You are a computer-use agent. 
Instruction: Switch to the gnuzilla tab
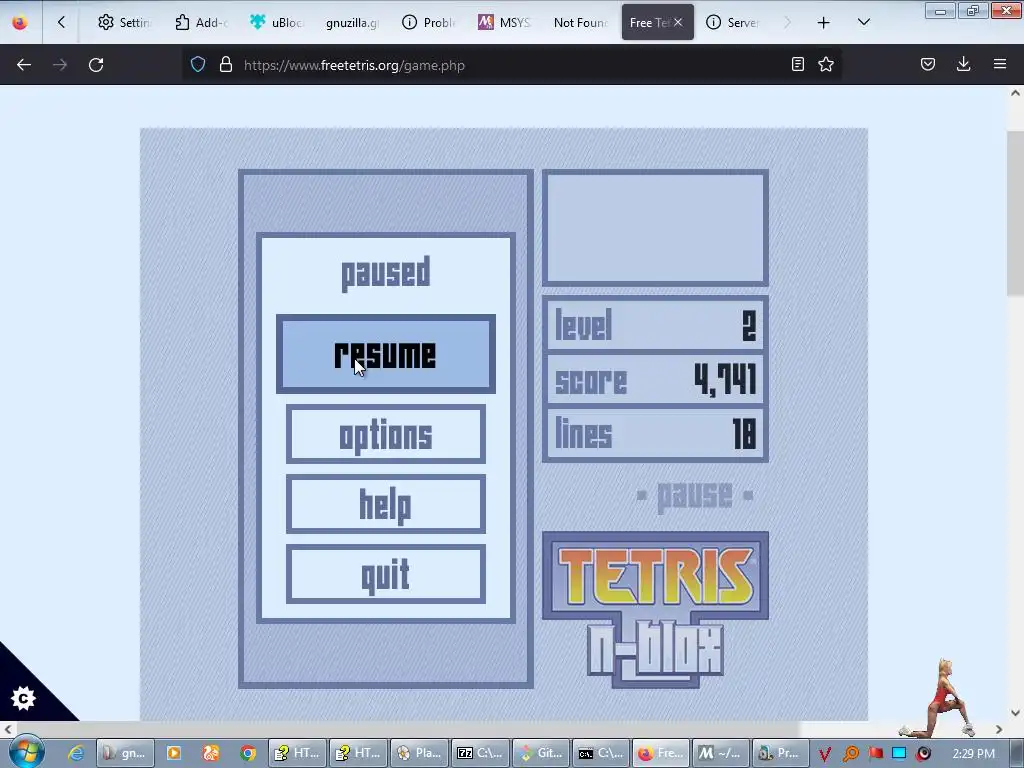(353, 22)
